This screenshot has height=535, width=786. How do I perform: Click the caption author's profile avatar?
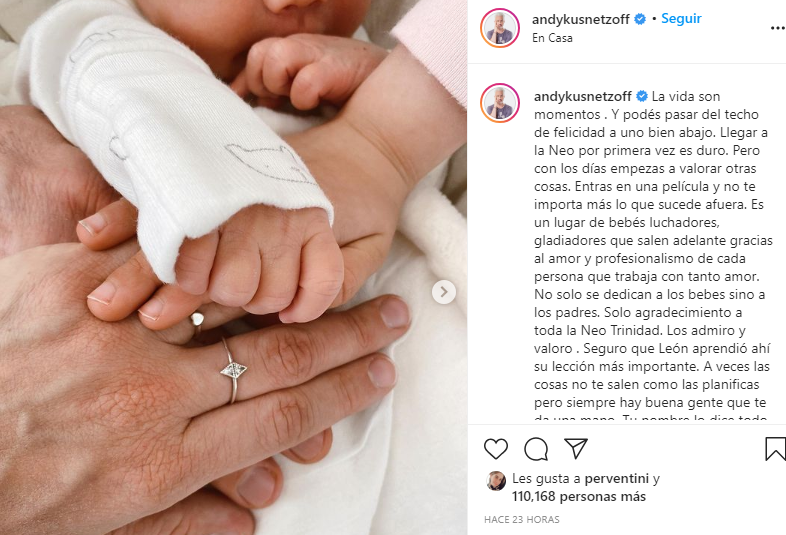pyautogui.click(x=500, y=103)
